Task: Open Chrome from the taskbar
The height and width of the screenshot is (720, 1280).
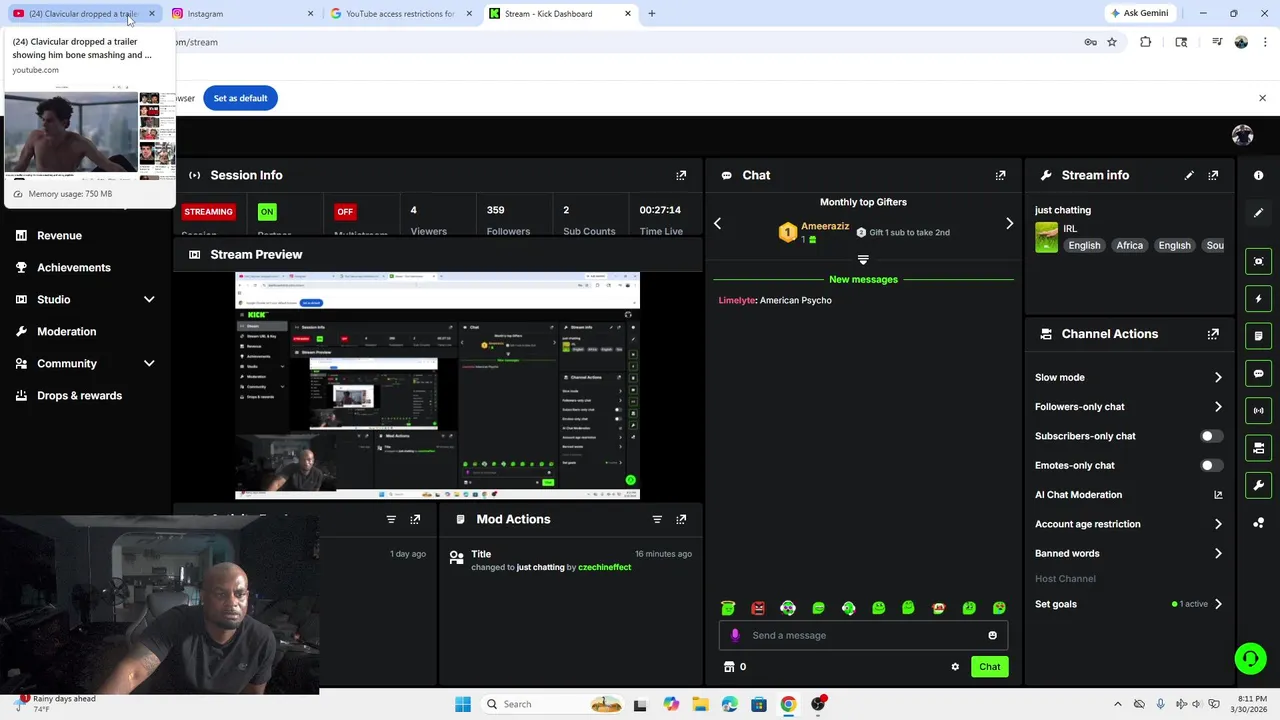Action: pyautogui.click(x=788, y=704)
